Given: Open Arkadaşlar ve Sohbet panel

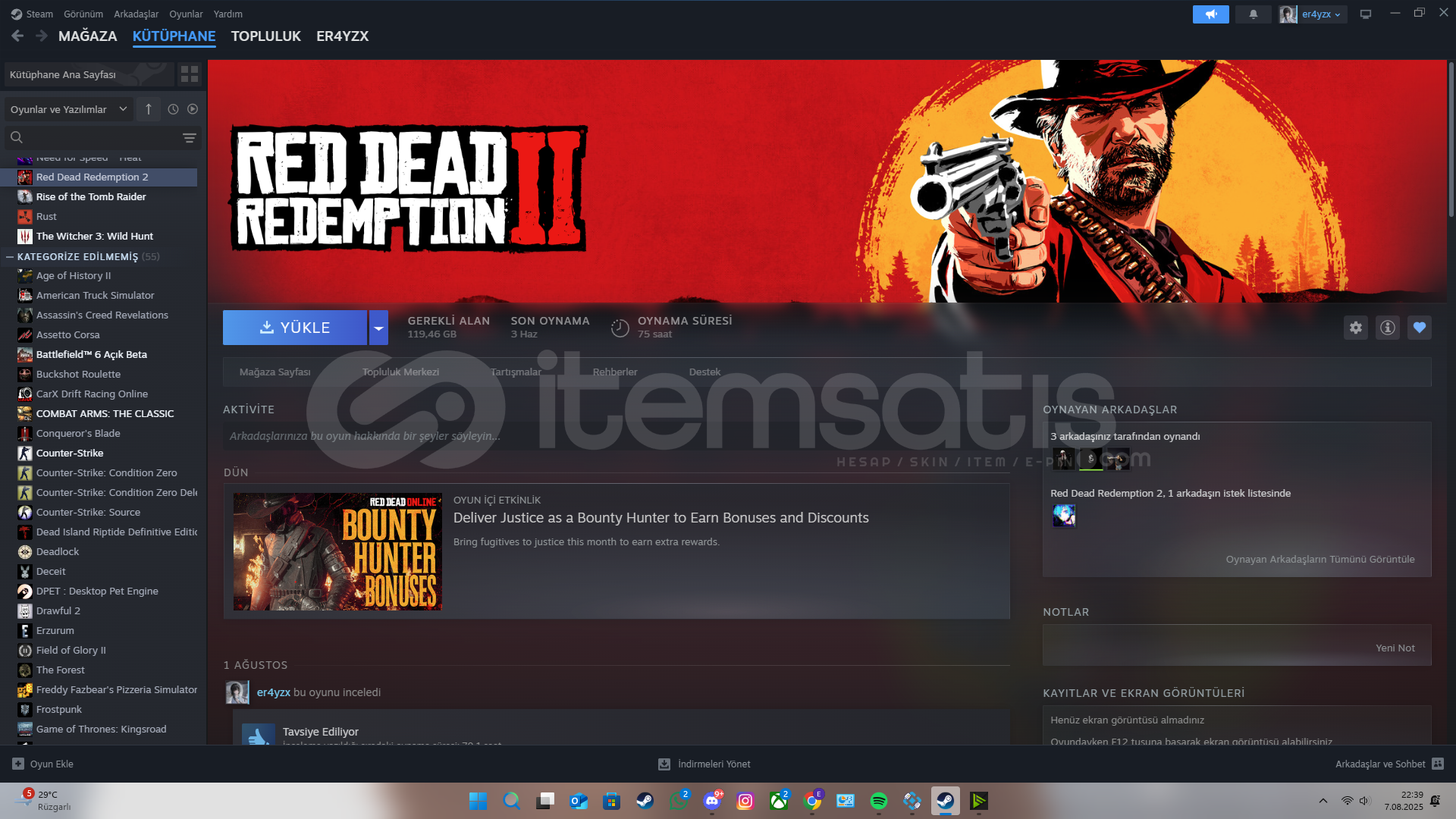Looking at the screenshot, I should tap(1389, 764).
